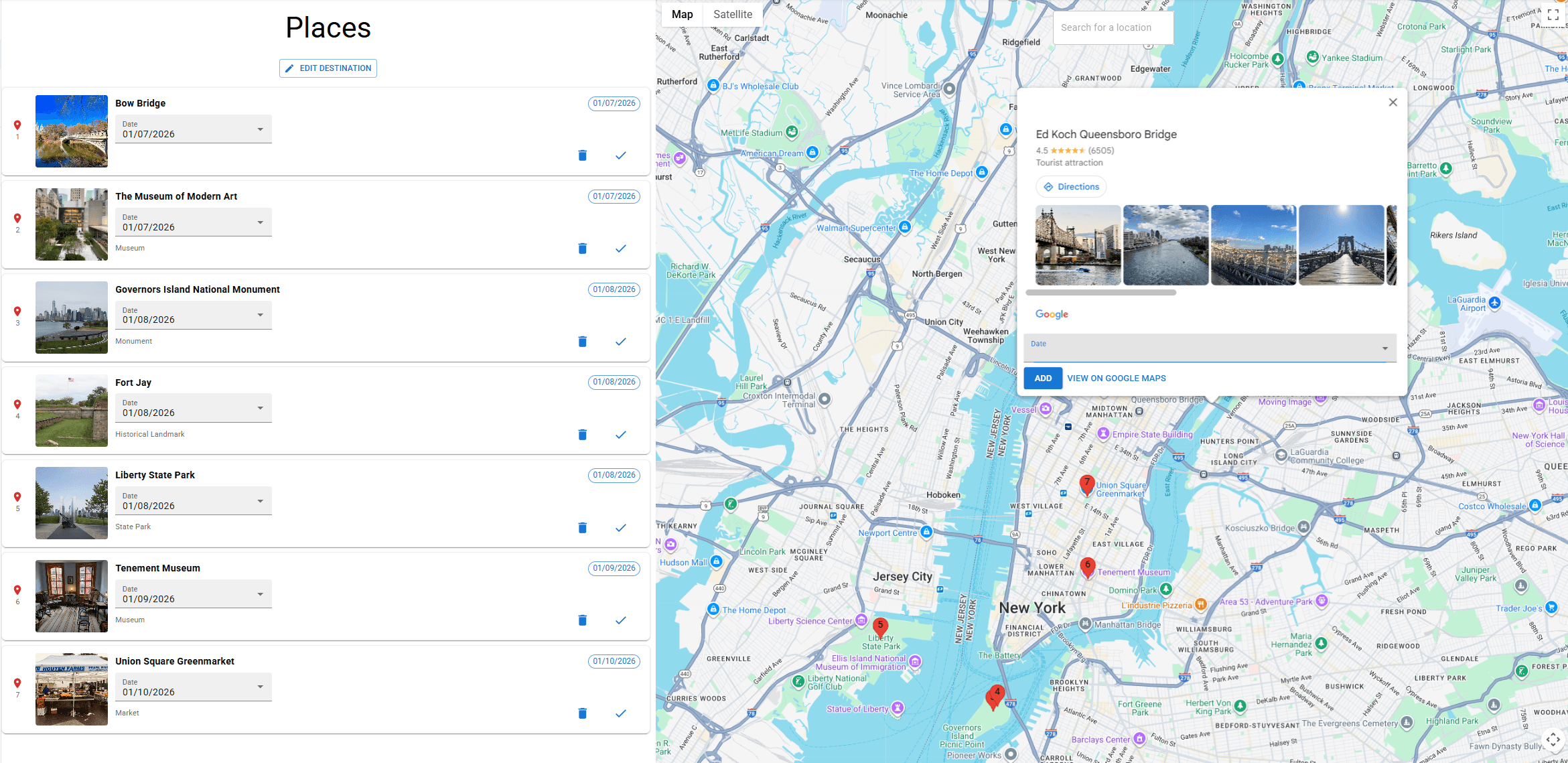Viewport: 1568px width, 763px height.
Task: Toggle the checkmark for Fort Jay
Action: (x=620, y=434)
